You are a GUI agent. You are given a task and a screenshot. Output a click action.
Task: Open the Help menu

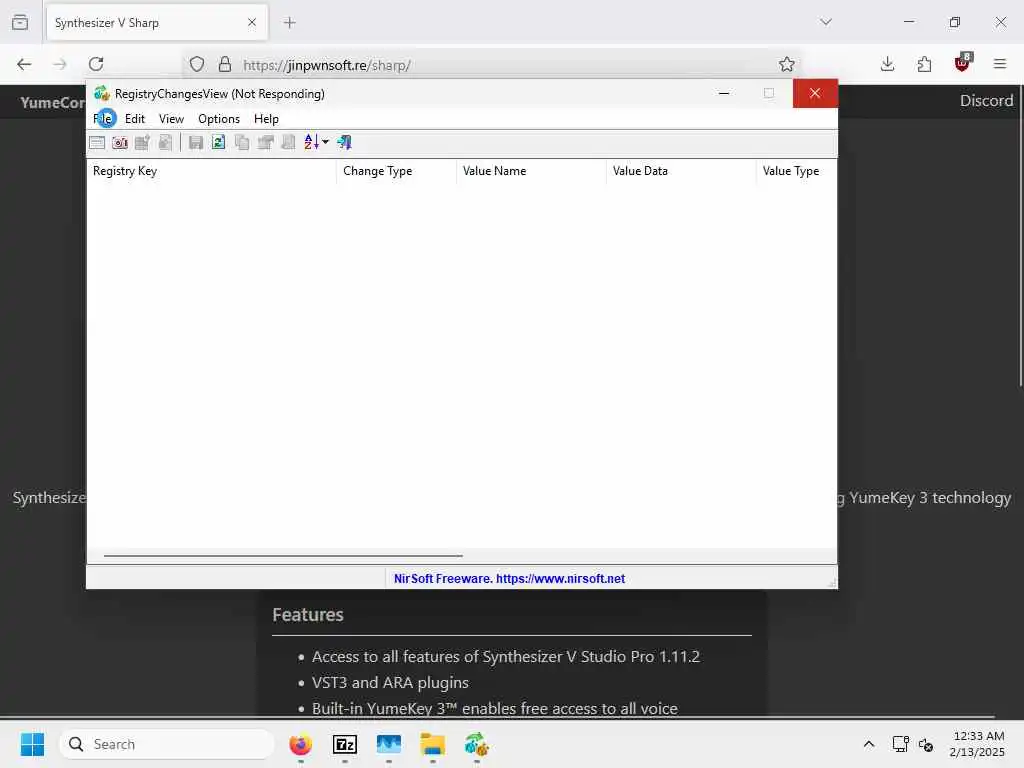(266, 119)
